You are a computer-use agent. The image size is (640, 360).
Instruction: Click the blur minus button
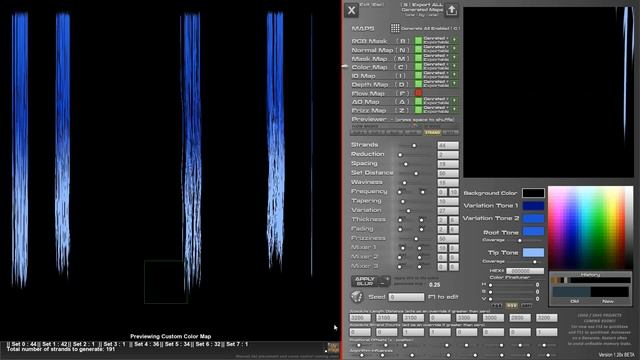(x=382, y=283)
